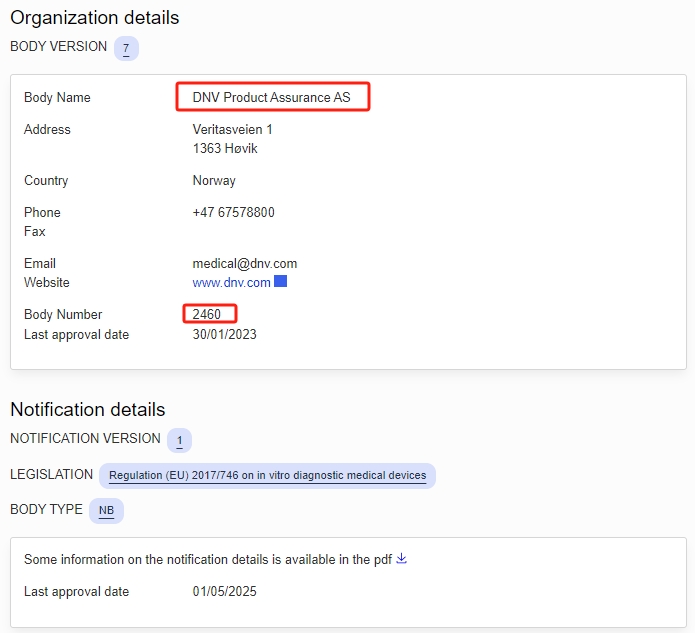Open the www.dnv.com website link
The height and width of the screenshot is (633, 695).
tap(231, 282)
